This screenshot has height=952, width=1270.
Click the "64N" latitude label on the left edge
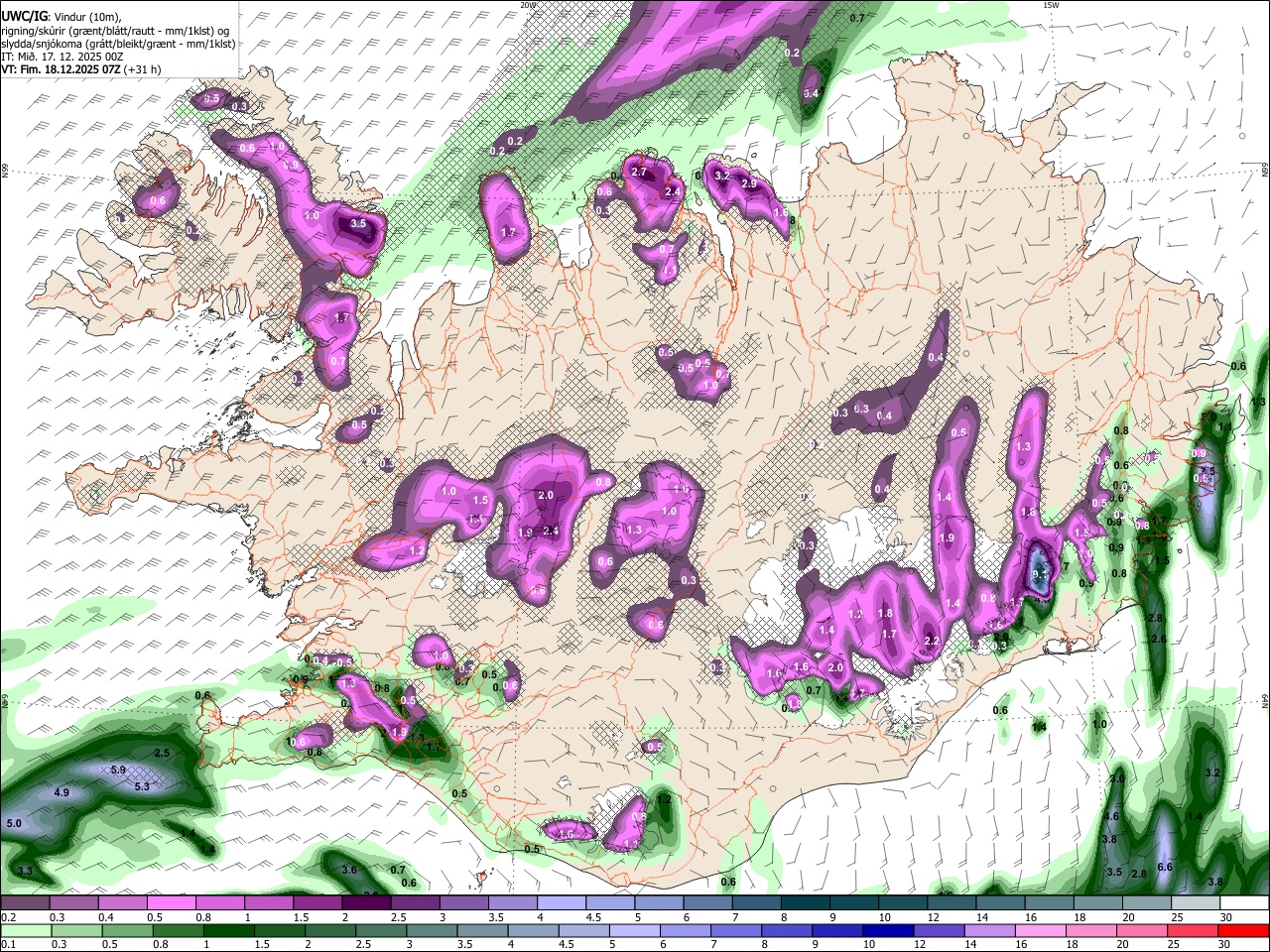tap(5, 700)
